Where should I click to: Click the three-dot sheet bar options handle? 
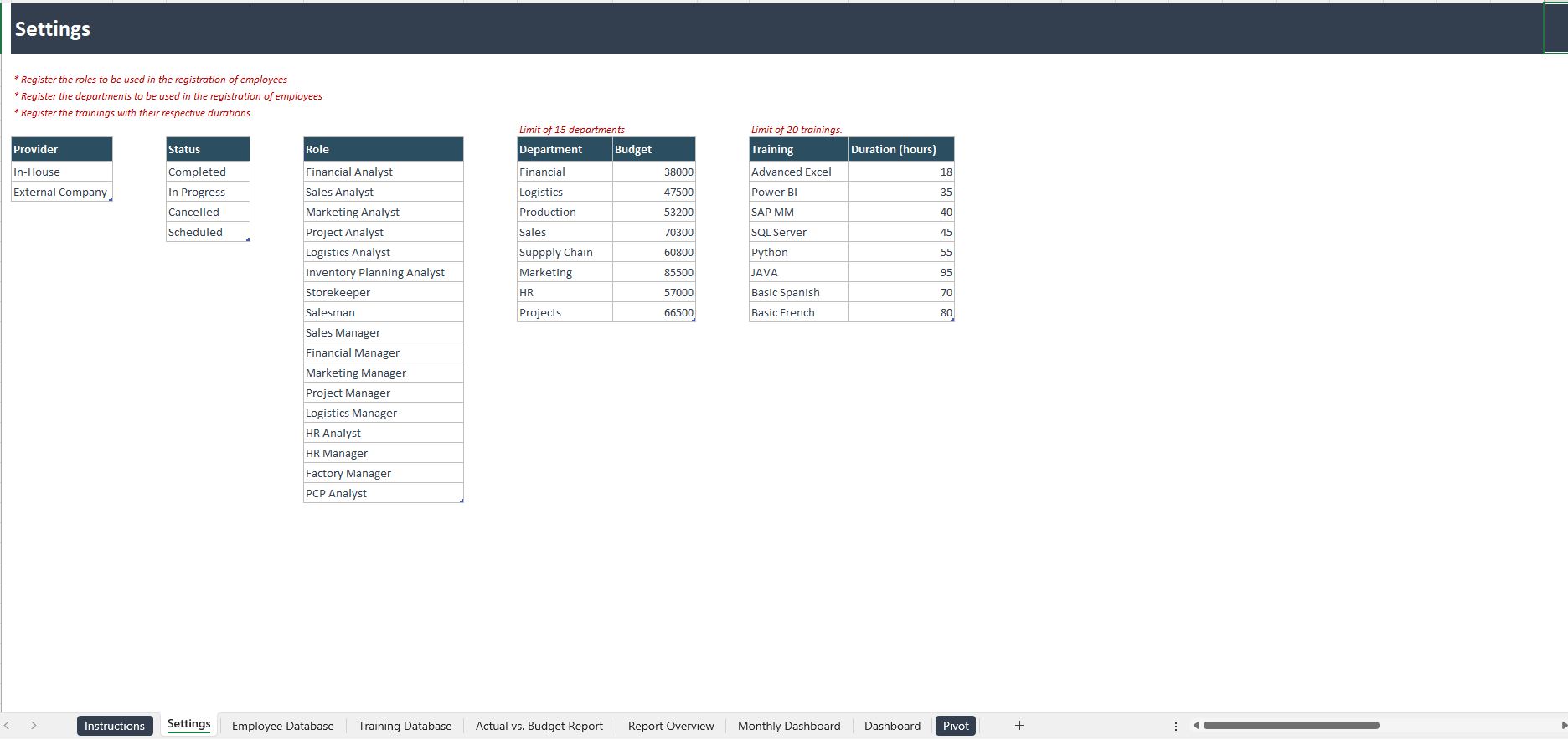point(1176,726)
